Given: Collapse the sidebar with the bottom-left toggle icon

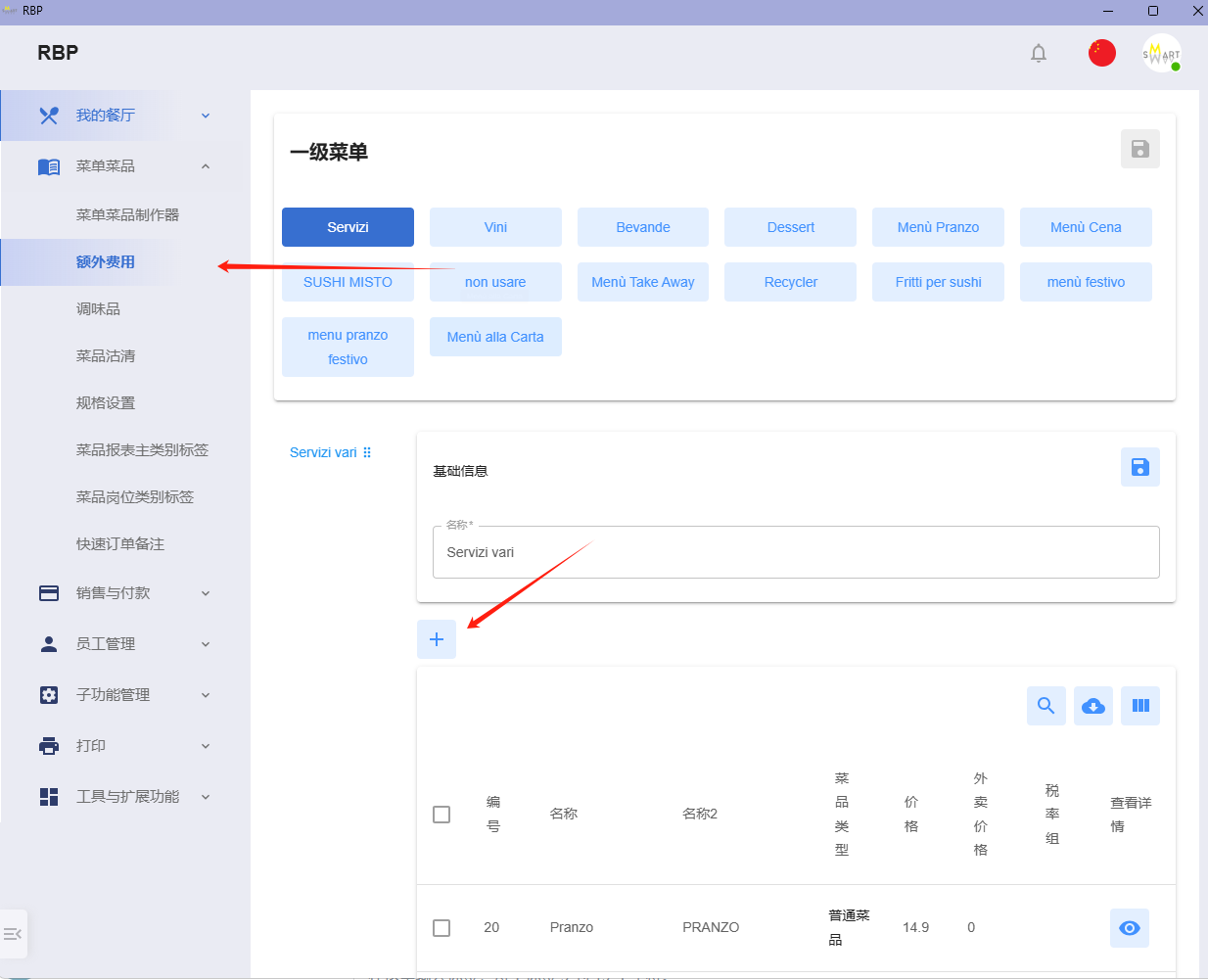Looking at the screenshot, I should coord(13,934).
